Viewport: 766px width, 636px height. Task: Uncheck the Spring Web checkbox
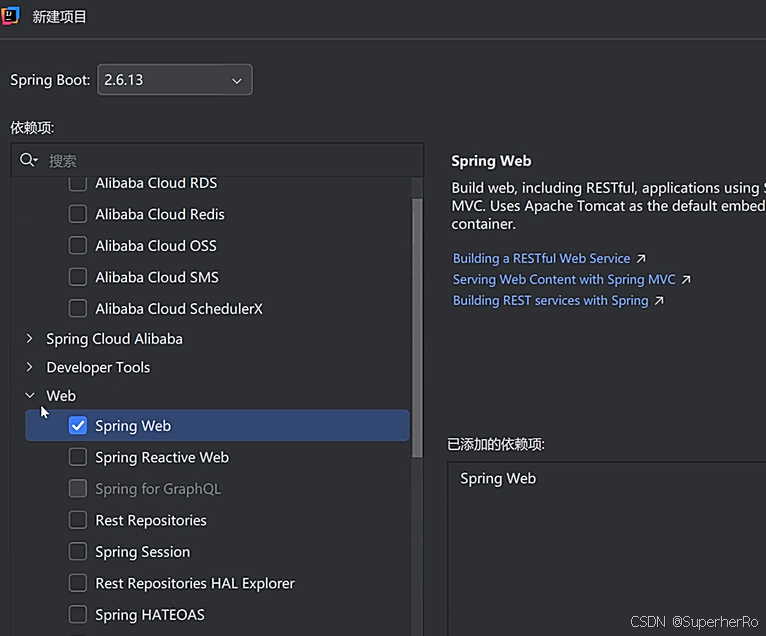(78, 425)
